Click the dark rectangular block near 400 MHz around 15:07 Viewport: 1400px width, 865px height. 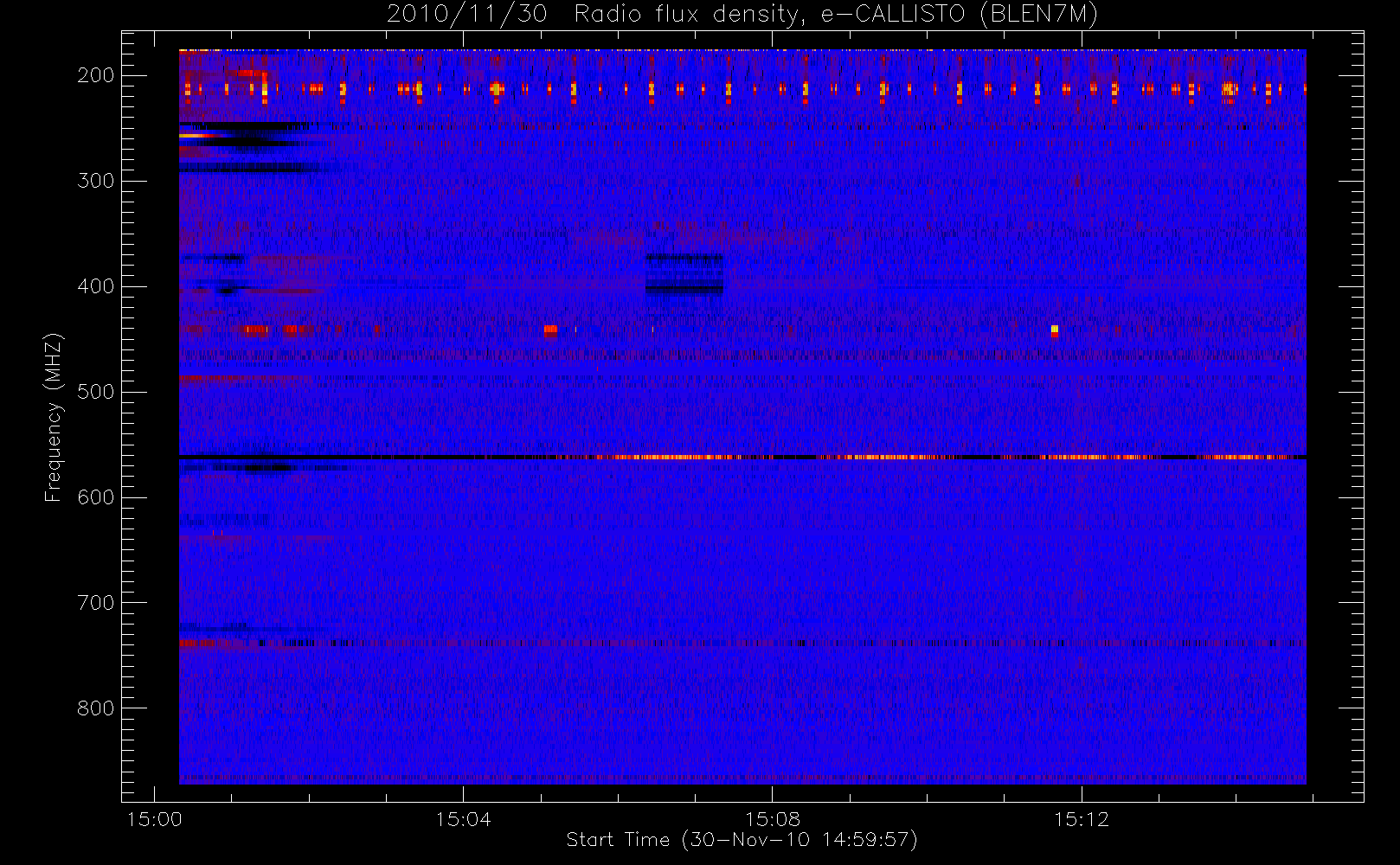pos(684,275)
